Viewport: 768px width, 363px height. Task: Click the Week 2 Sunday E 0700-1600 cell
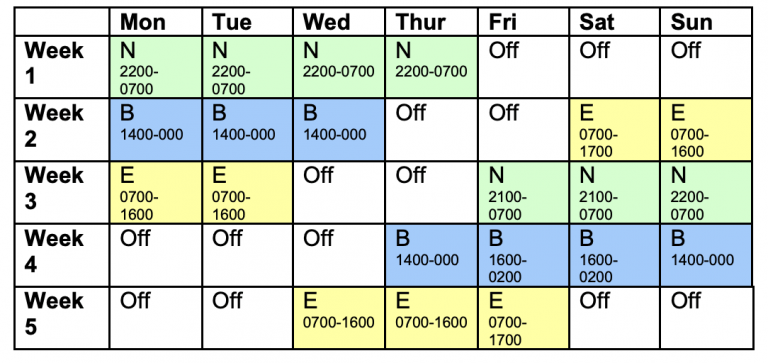click(706, 129)
